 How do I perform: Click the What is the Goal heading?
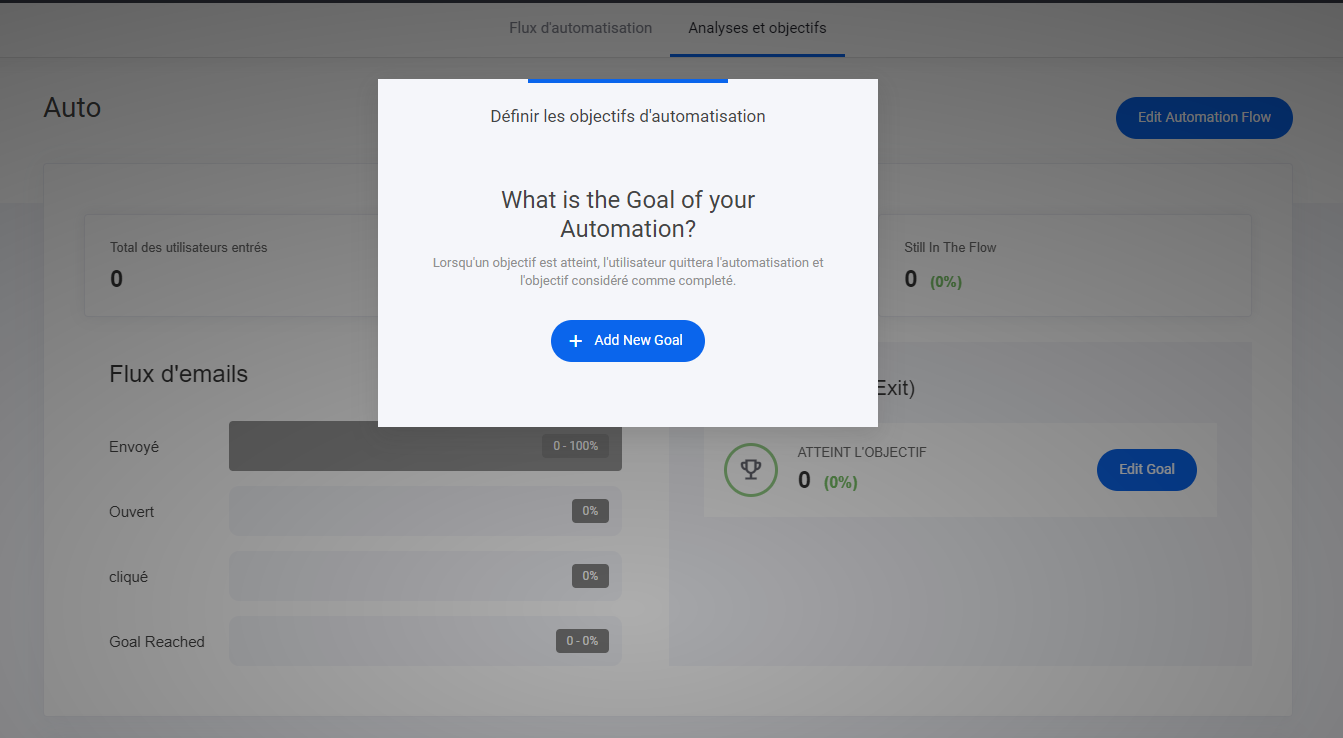pos(628,213)
